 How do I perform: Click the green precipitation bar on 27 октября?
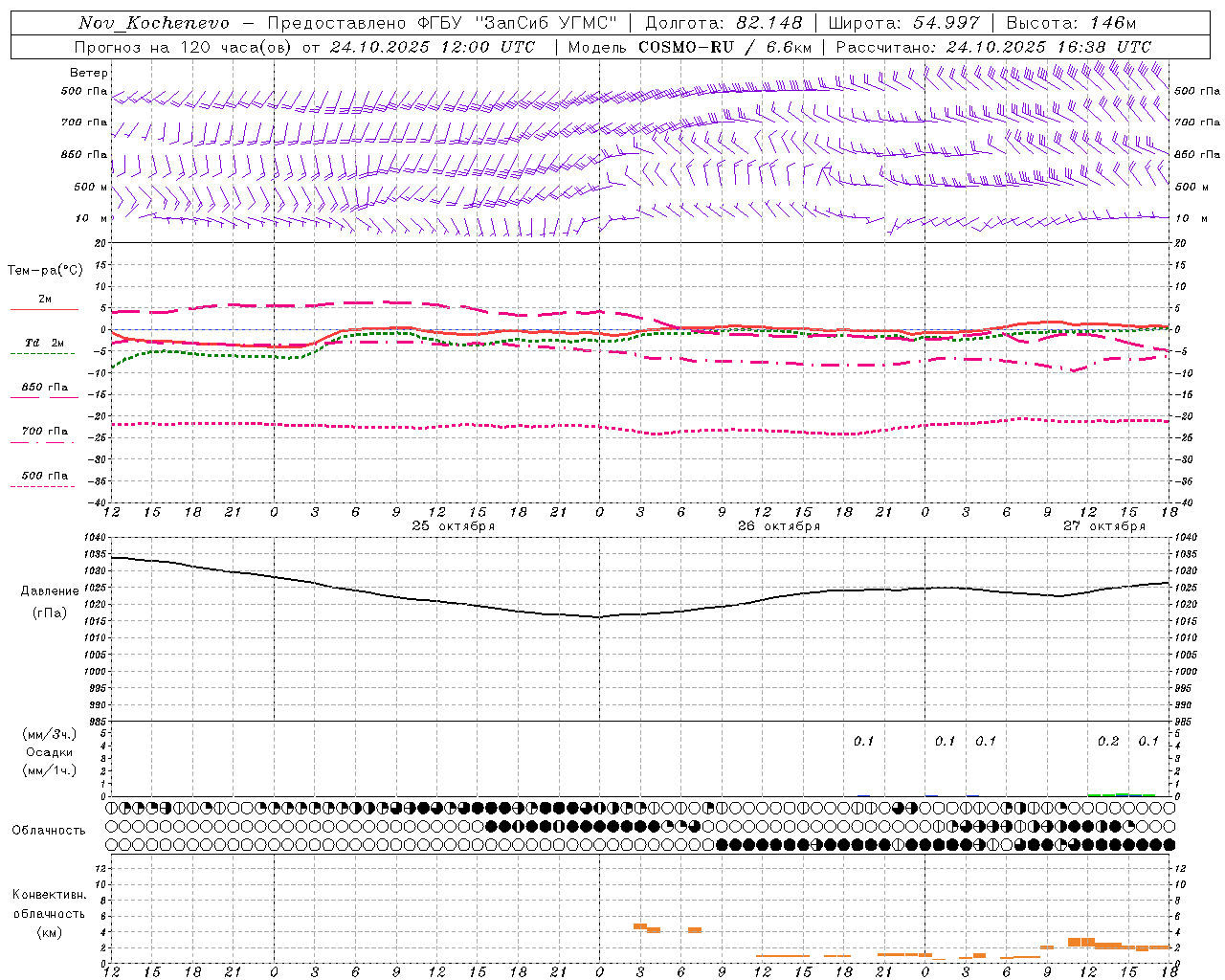point(1122,794)
